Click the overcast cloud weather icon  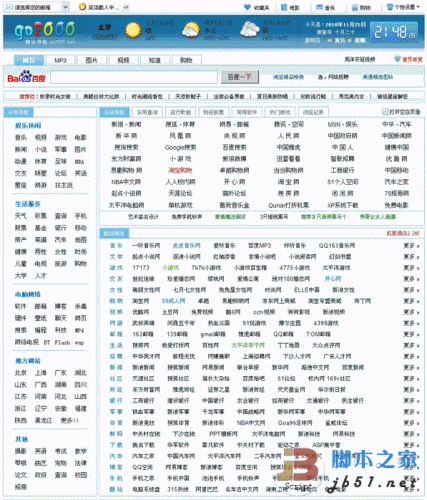[x=250, y=29]
